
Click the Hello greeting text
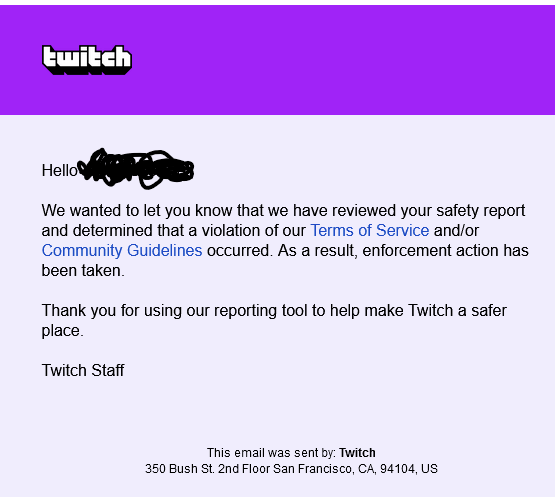click(x=59, y=171)
